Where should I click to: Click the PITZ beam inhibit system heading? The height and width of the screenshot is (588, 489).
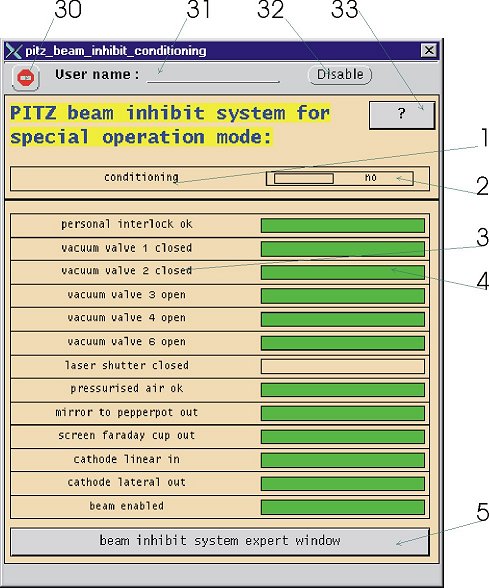tap(171, 124)
